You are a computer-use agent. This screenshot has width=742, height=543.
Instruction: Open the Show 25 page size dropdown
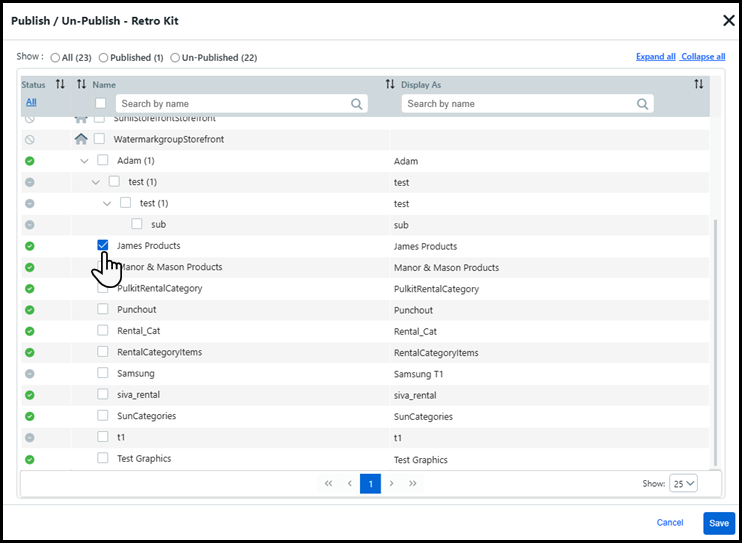(684, 483)
